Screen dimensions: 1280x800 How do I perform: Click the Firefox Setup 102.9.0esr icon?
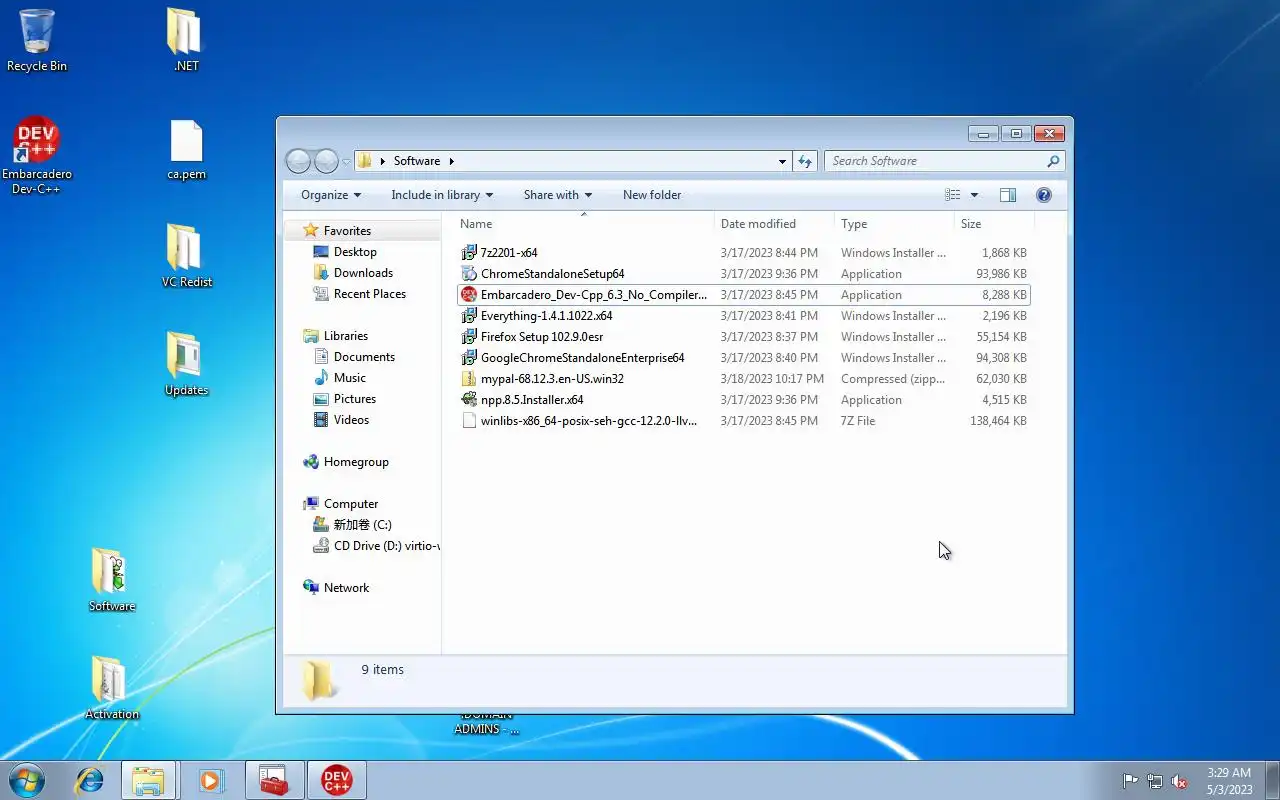click(469, 337)
